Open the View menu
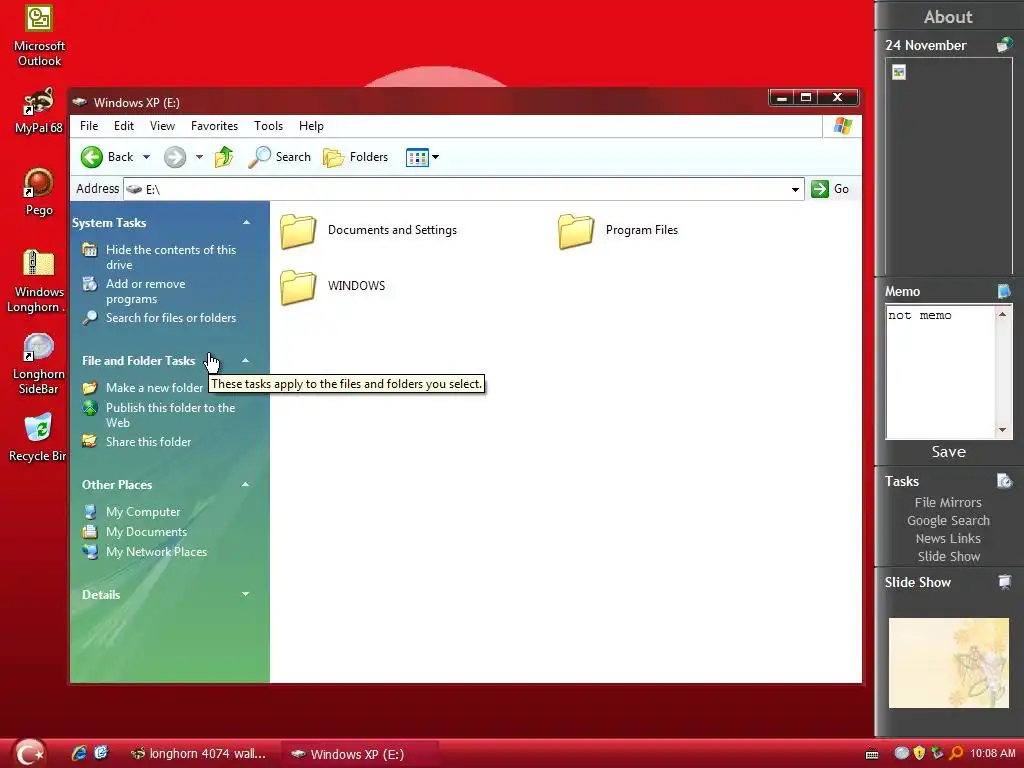The width and height of the screenshot is (1024, 768). click(x=162, y=126)
